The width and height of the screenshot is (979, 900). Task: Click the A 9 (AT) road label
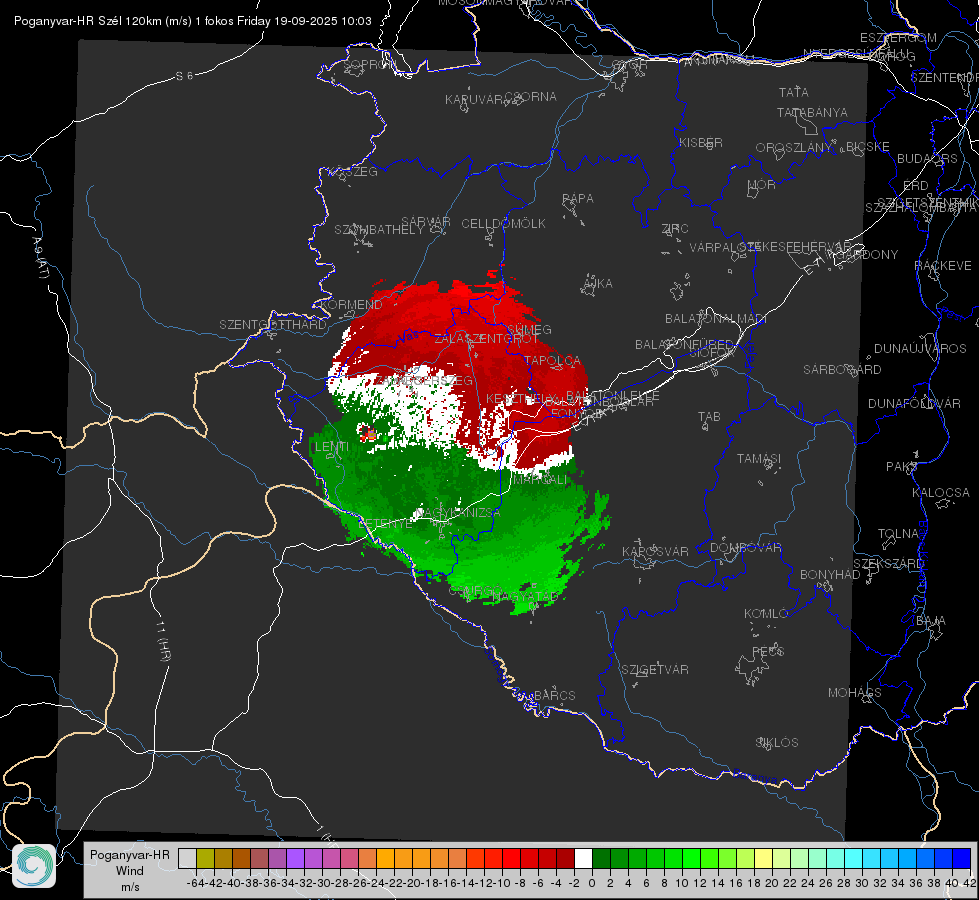pos(40,257)
